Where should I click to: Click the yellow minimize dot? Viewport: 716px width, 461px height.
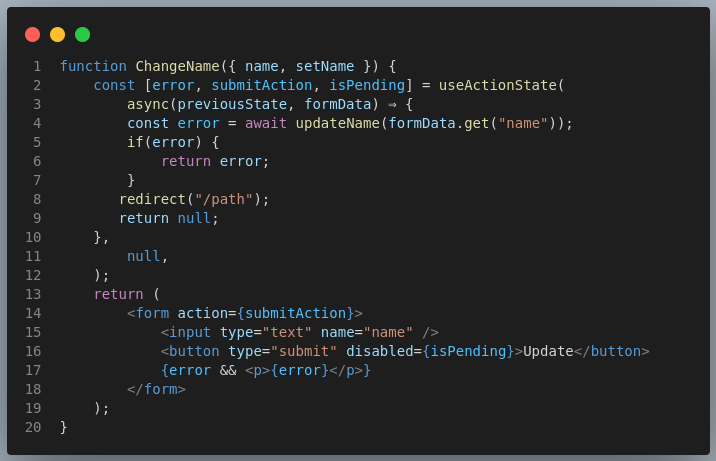tap(58, 35)
